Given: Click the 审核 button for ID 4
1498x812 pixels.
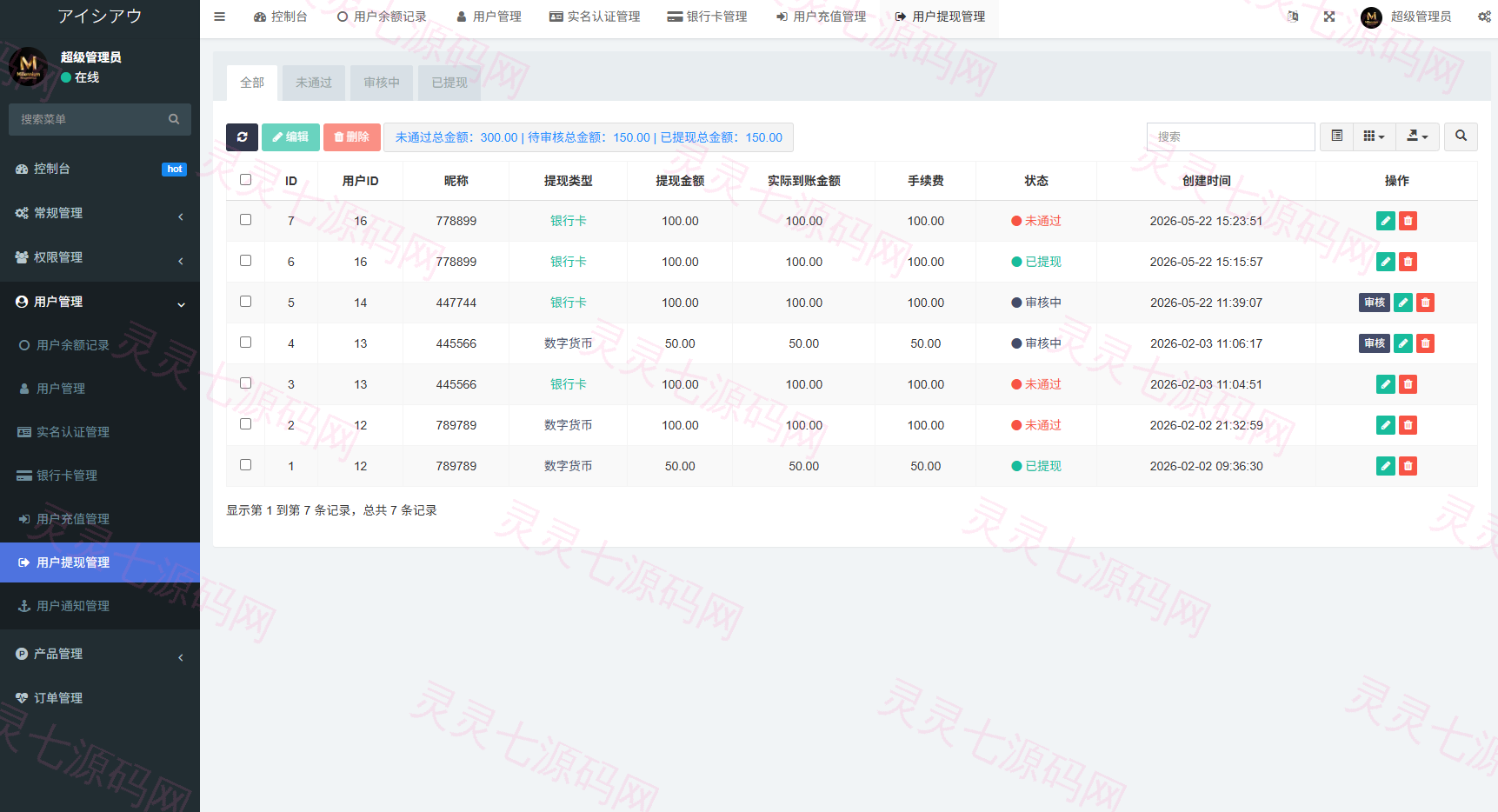Looking at the screenshot, I should 1374,343.
